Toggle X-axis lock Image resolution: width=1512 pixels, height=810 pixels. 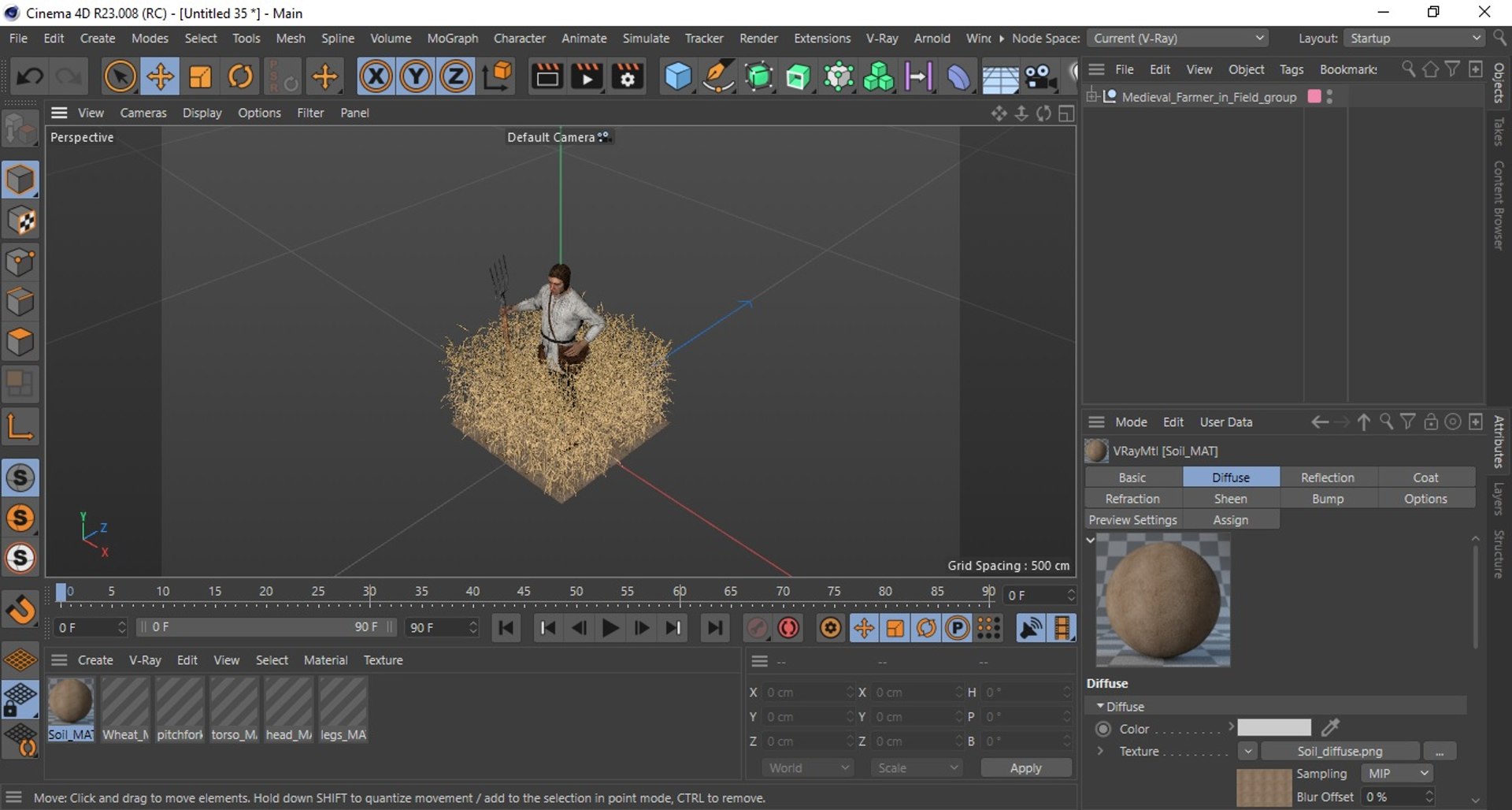(x=376, y=77)
